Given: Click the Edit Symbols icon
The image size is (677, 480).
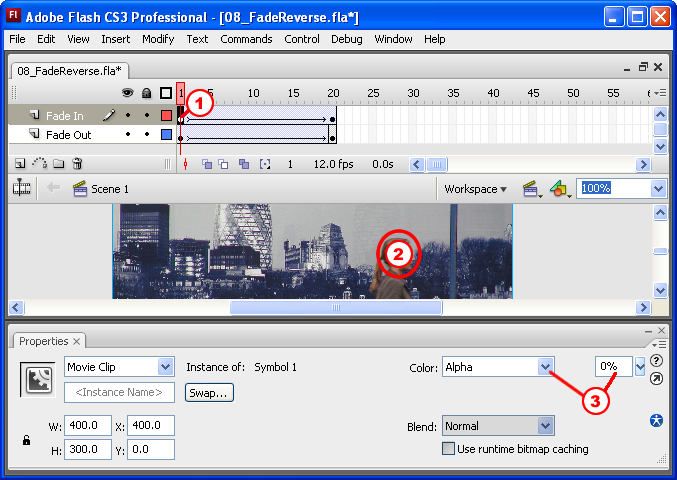Looking at the screenshot, I should point(560,188).
